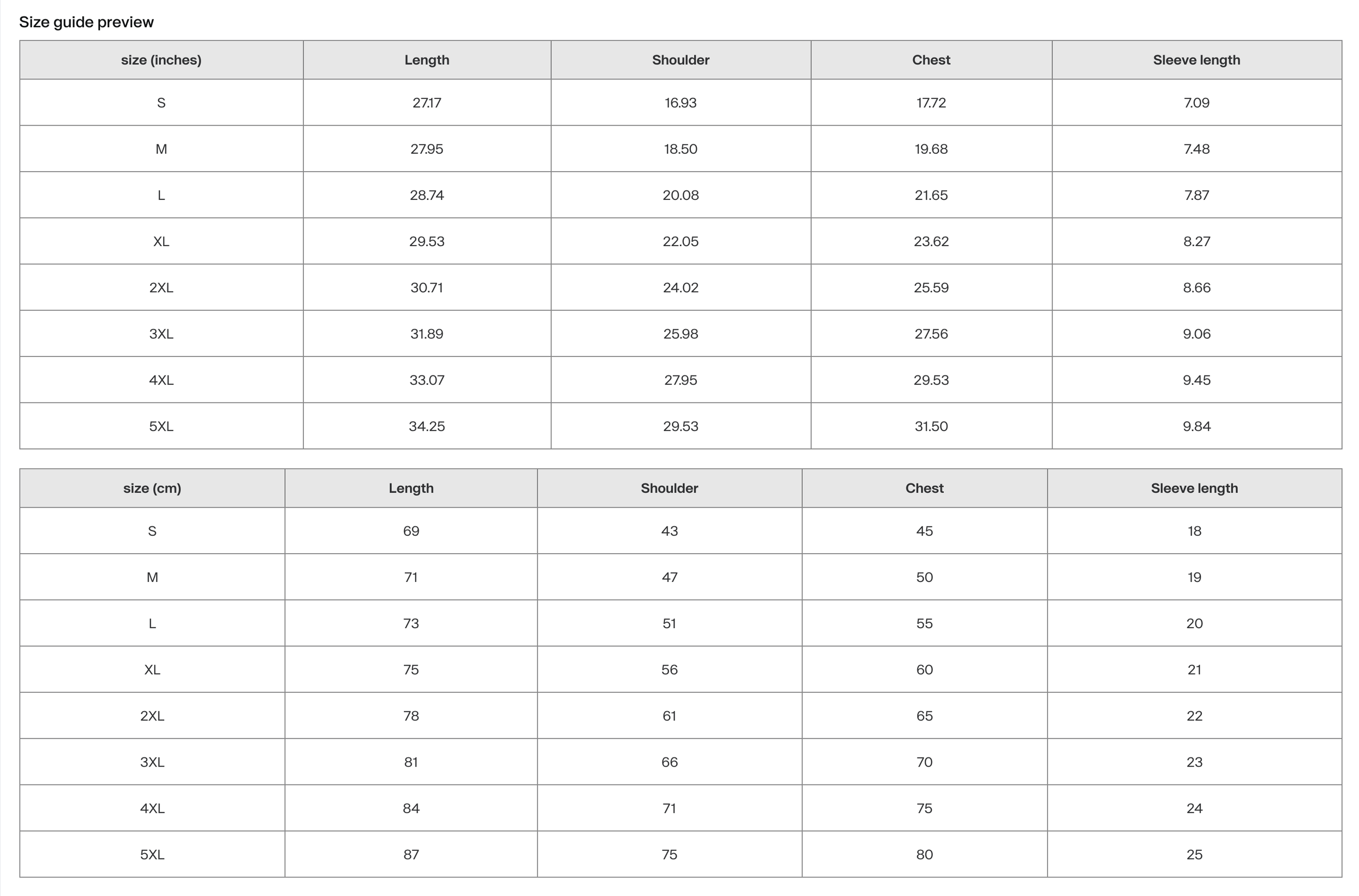Select the 69 cm length cell

(x=411, y=531)
